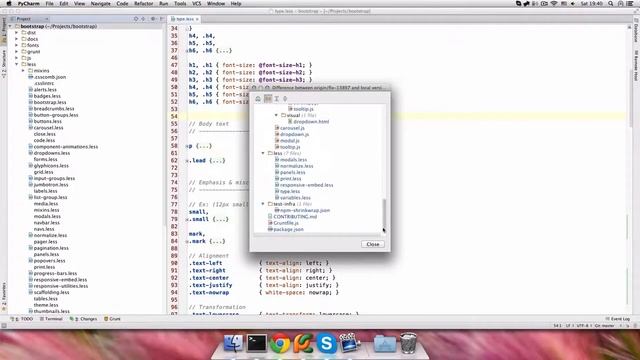This screenshot has width=640, height=360.
Task: Open the TODO tool window
Action: pyautogui.click(x=23, y=319)
